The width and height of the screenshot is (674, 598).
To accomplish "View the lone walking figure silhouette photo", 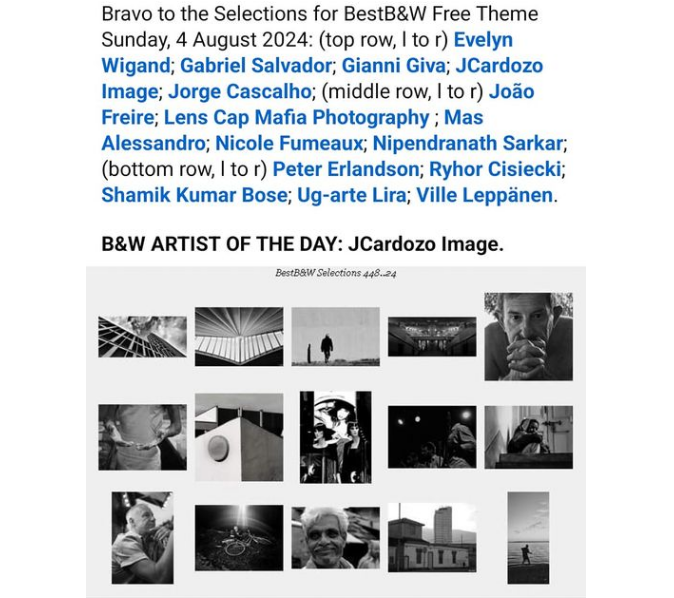I will click(x=335, y=337).
